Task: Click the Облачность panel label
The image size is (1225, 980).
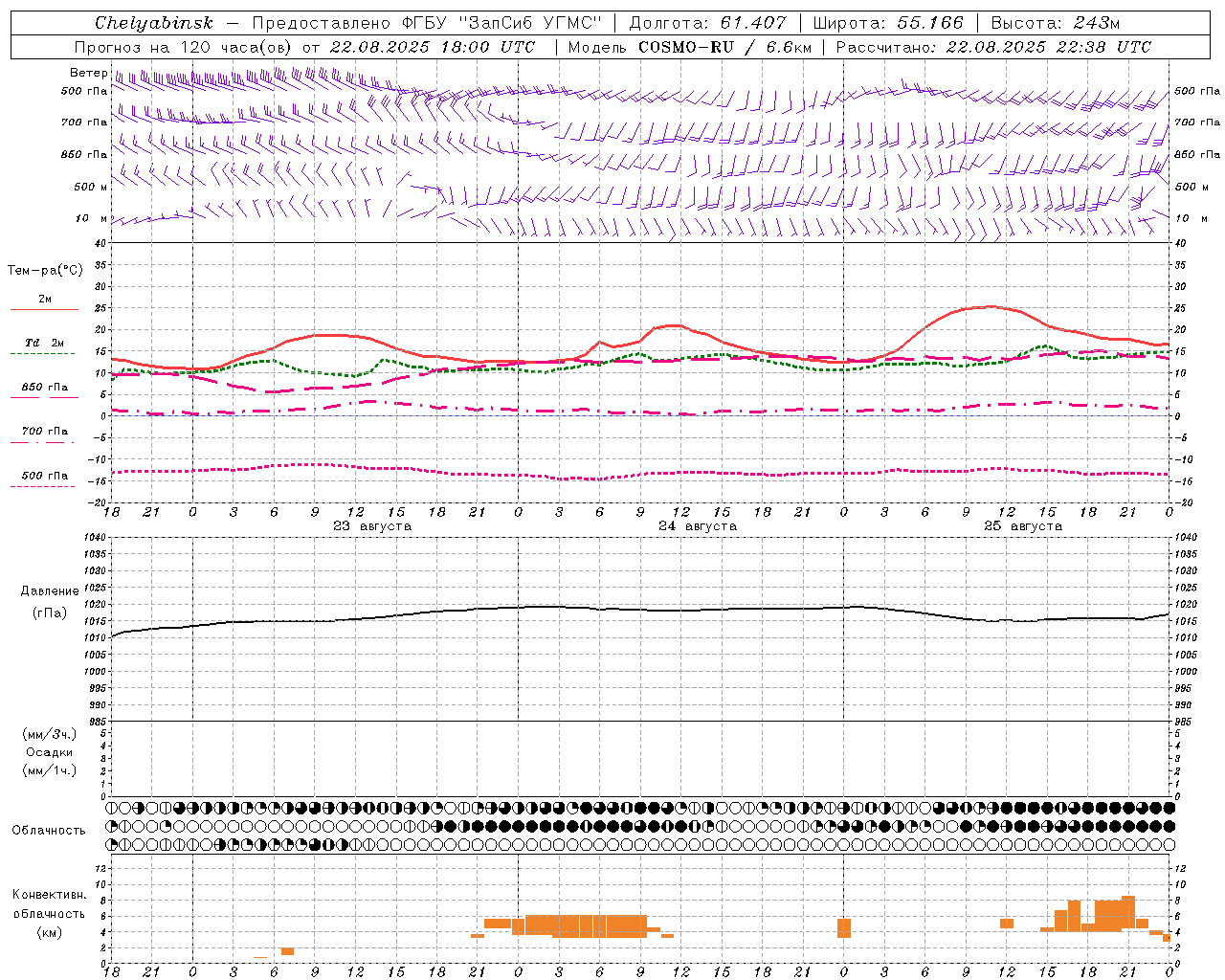Action: (x=49, y=830)
